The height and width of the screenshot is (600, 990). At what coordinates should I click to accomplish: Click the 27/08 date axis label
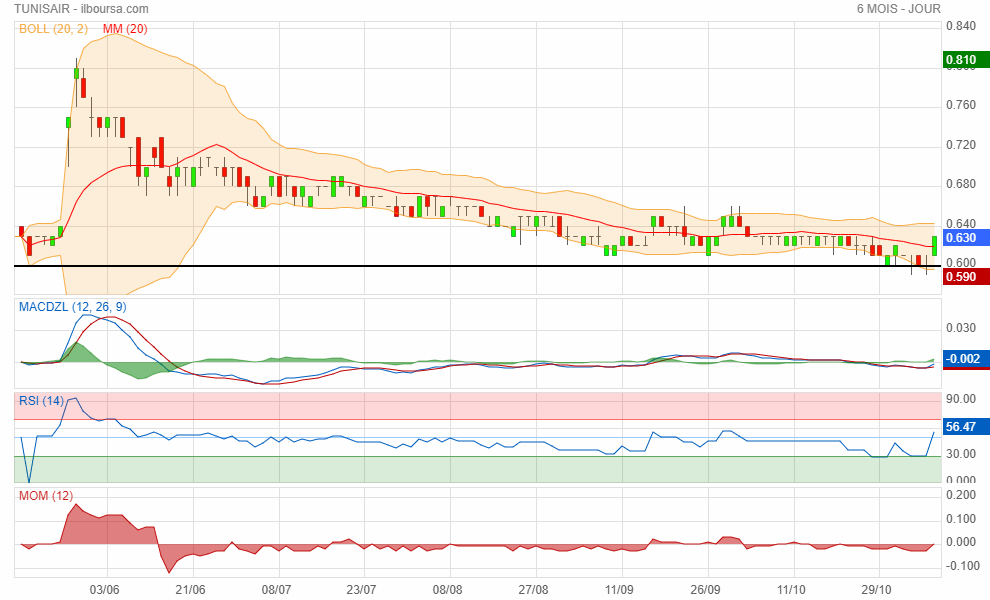533,590
